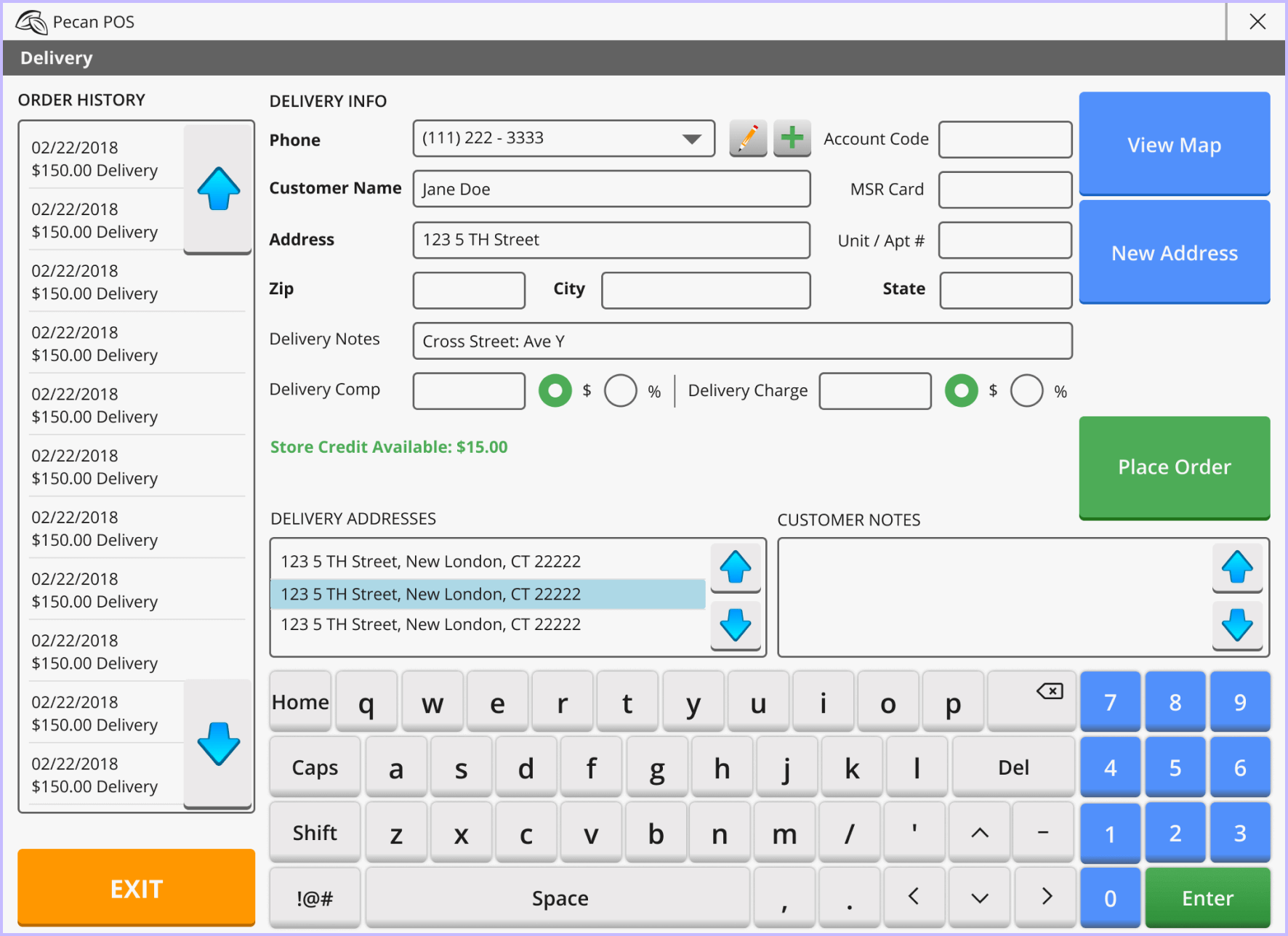Viewport: 1288px width, 936px height.
Task: Select dollar option for Delivery Charge
Action: click(x=961, y=391)
